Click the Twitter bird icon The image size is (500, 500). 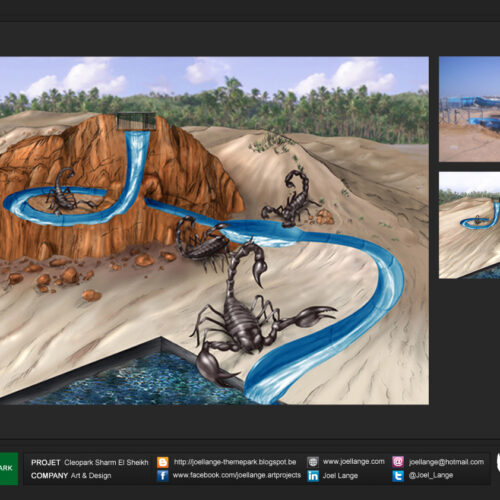click(x=398, y=476)
